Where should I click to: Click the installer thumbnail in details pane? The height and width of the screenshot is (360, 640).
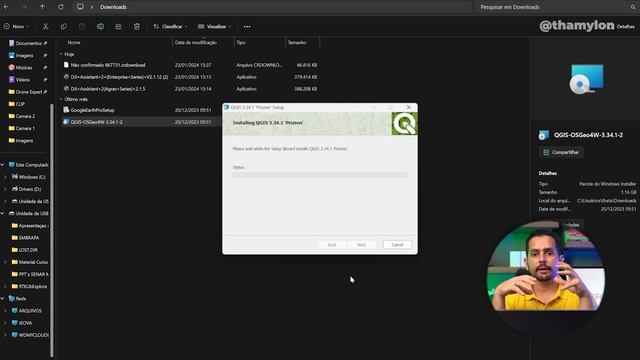pyautogui.click(x=586, y=79)
